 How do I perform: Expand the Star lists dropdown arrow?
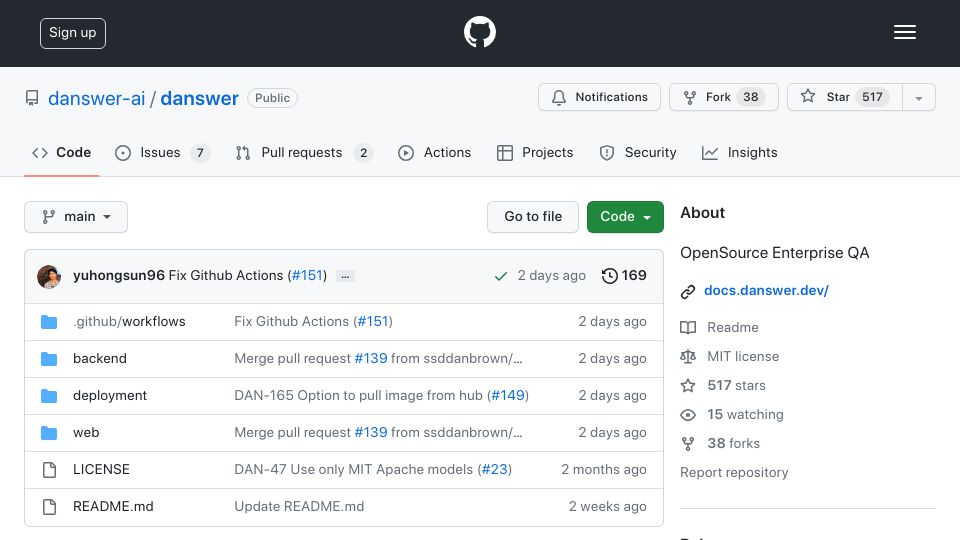coord(918,98)
